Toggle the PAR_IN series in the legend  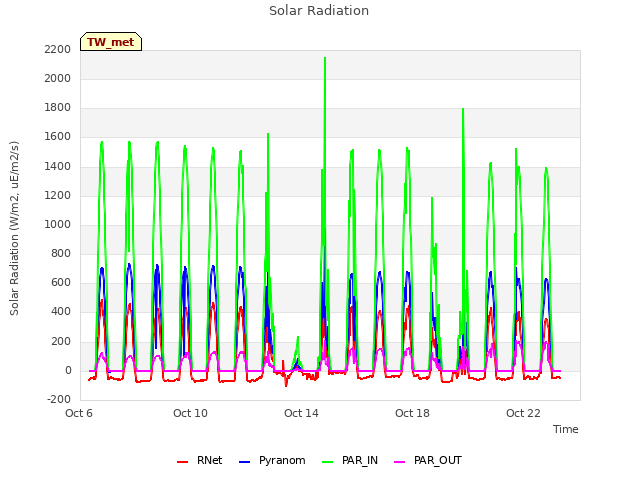tap(350, 460)
